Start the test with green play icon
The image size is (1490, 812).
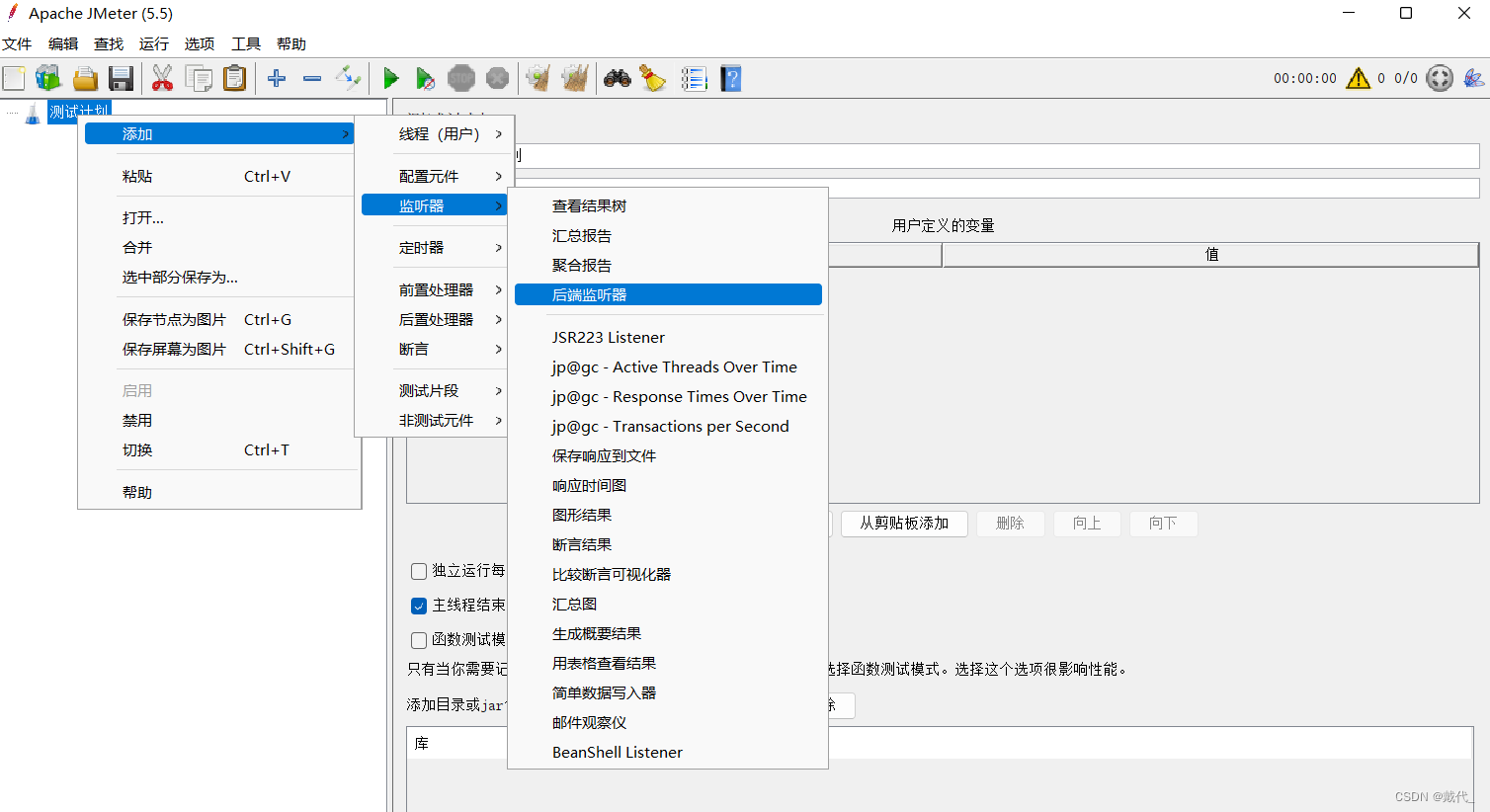click(391, 78)
